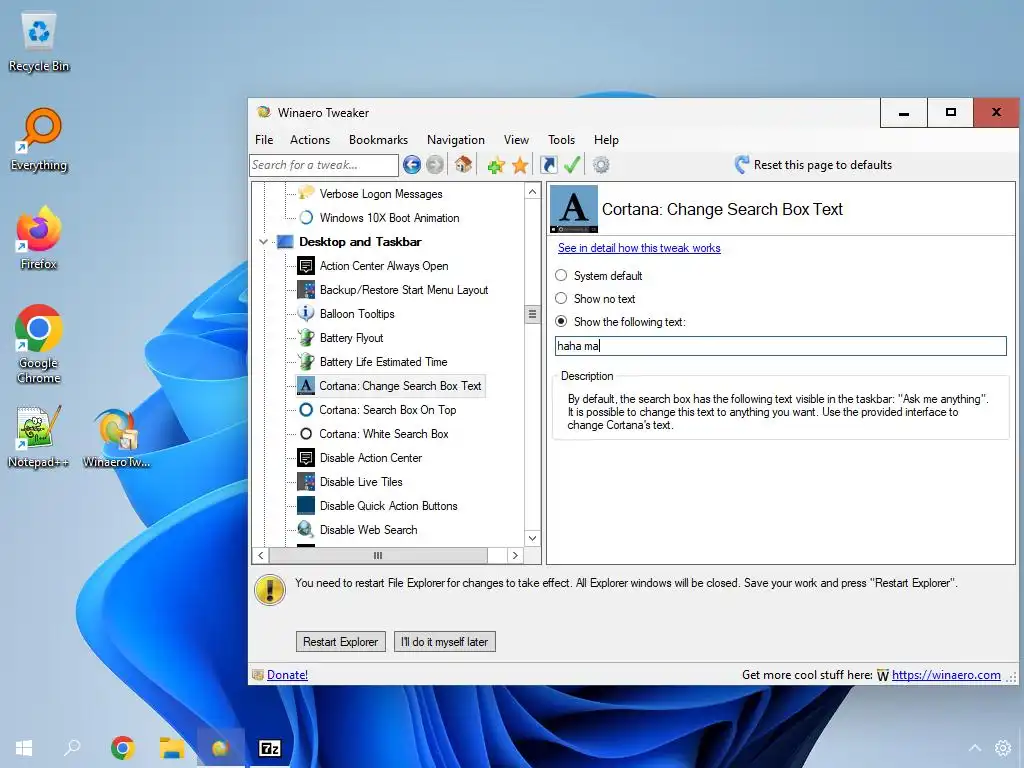
Task: Select Balloon Tooltips tweak
Action: (x=357, y=314)
